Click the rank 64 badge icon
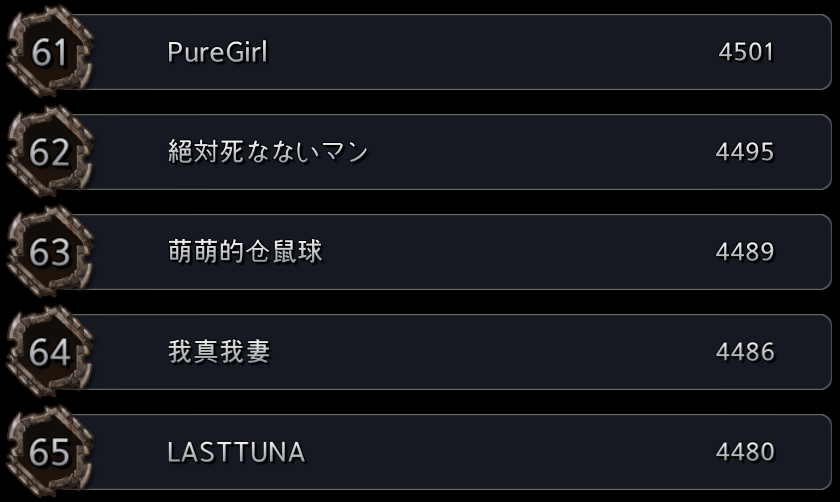Screen dimensions: 840x502 (50, 352)
